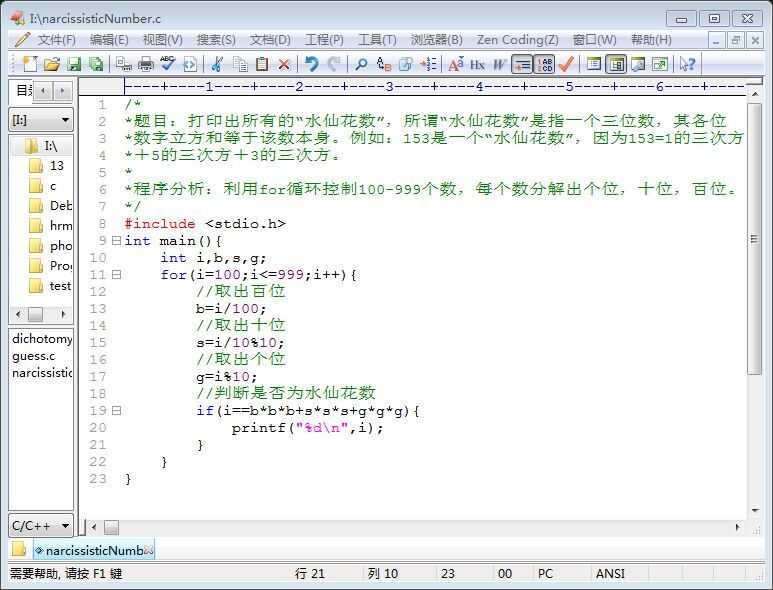The width and height of the screenshot is (773, 590).
Task: Select the test folder in directory tree
Action: pyautogui.click(x=50, y=286)
